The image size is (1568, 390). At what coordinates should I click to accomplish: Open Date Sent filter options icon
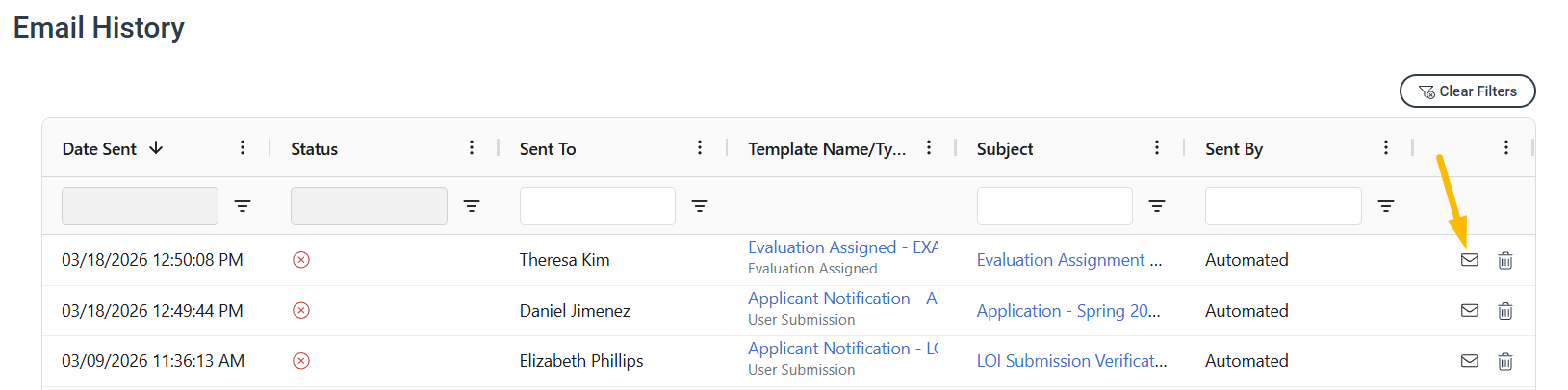(243, 206)
